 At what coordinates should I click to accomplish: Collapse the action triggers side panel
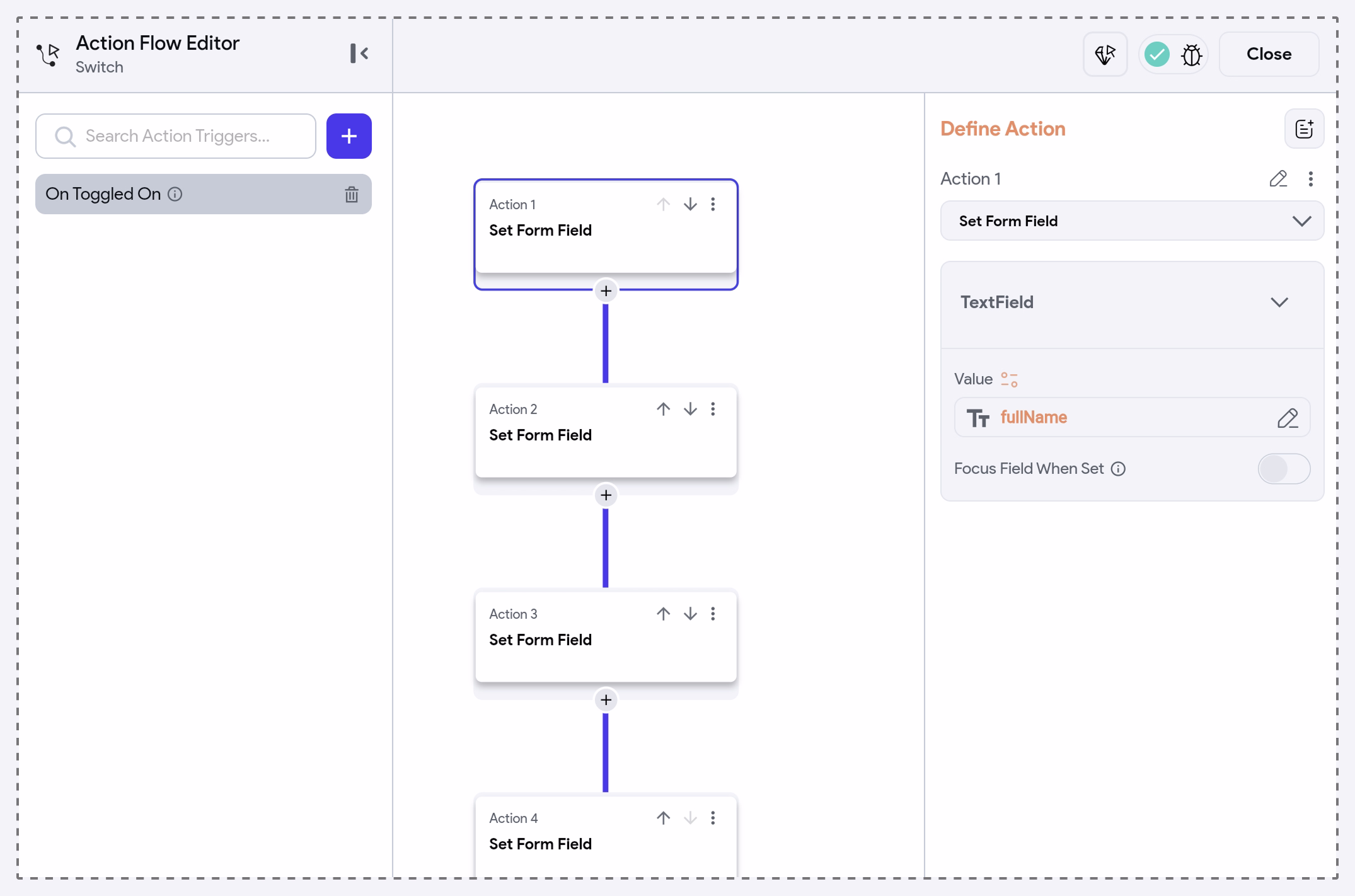point(359,54)
